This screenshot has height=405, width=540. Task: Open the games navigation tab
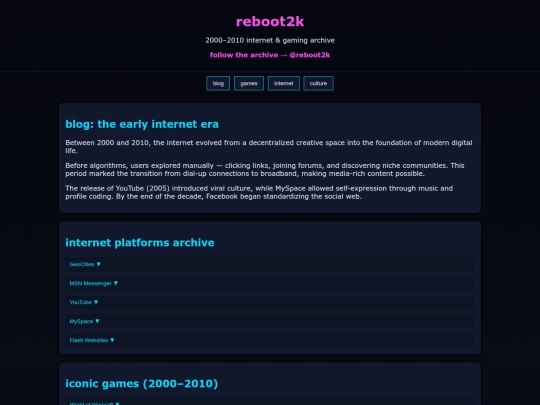tap(249, 83)
